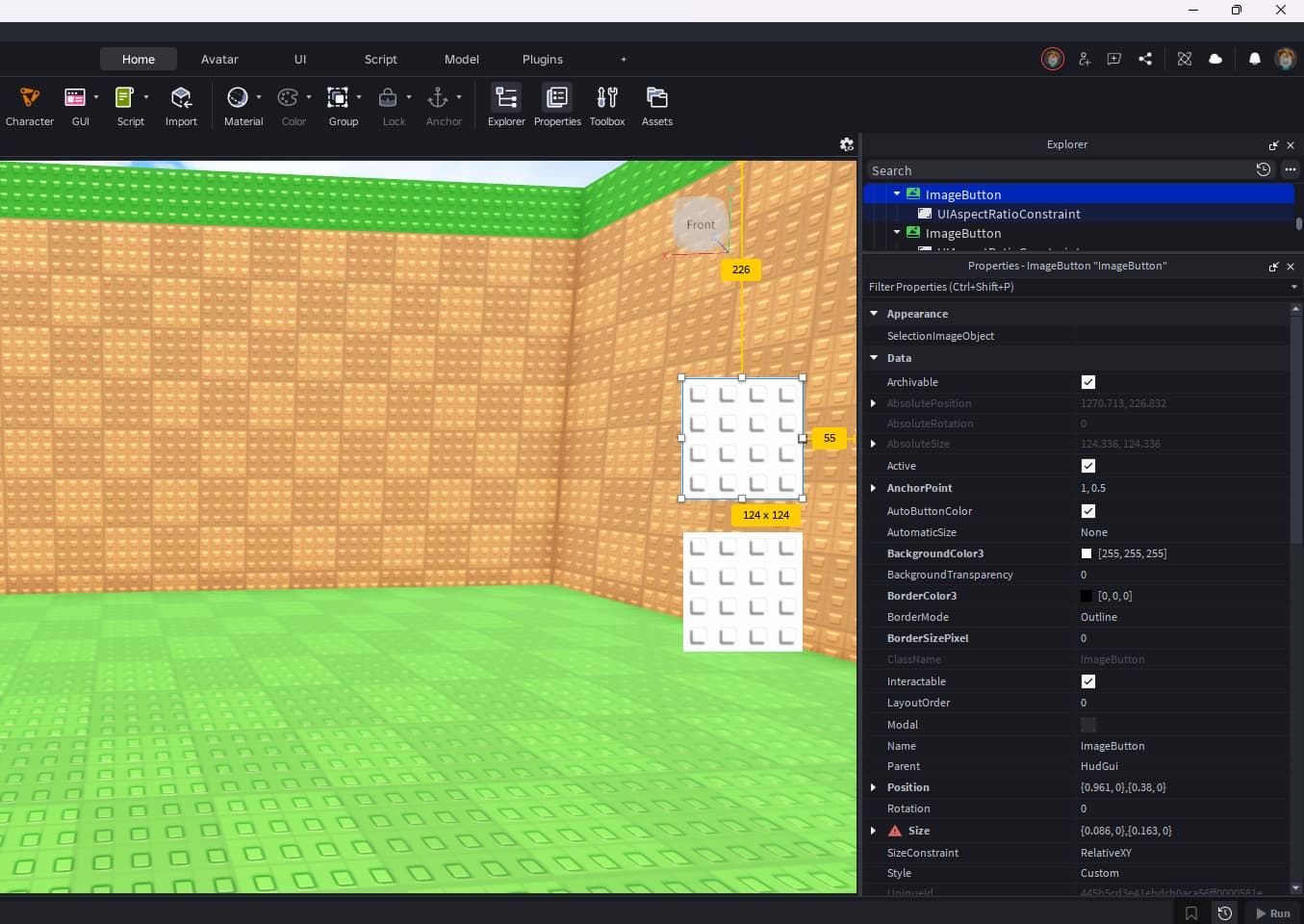Open the Plugins tab
The height and width of the screenshot is (924, 1304).
pyautogui.click(x=543, y=59)
